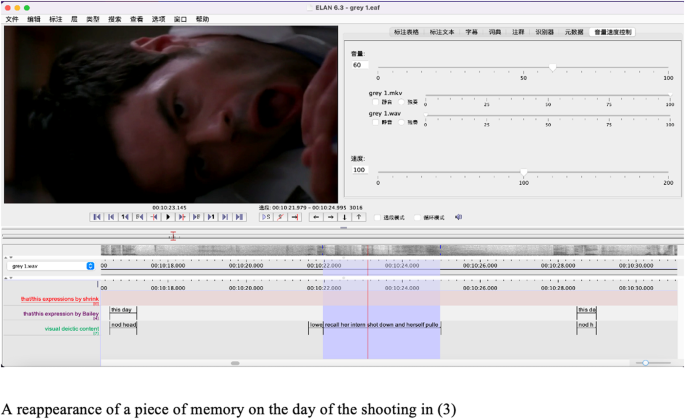Switch to the 标注表格 tab
Image resolution: width=685 pixels, height=419 pixels.
click(x=406, y=32)
